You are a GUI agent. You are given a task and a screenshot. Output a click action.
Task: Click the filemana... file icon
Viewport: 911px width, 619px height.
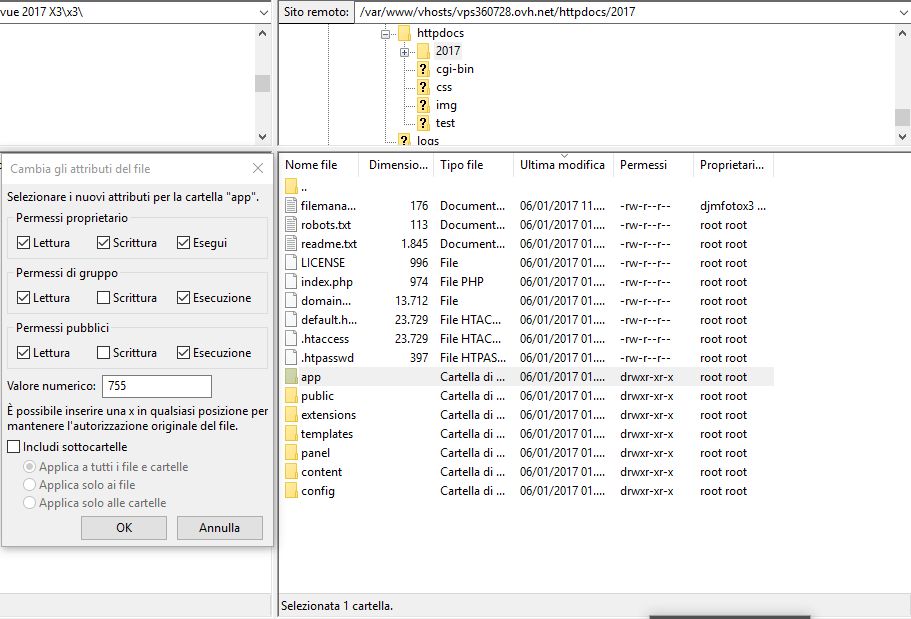coord(291,206)
